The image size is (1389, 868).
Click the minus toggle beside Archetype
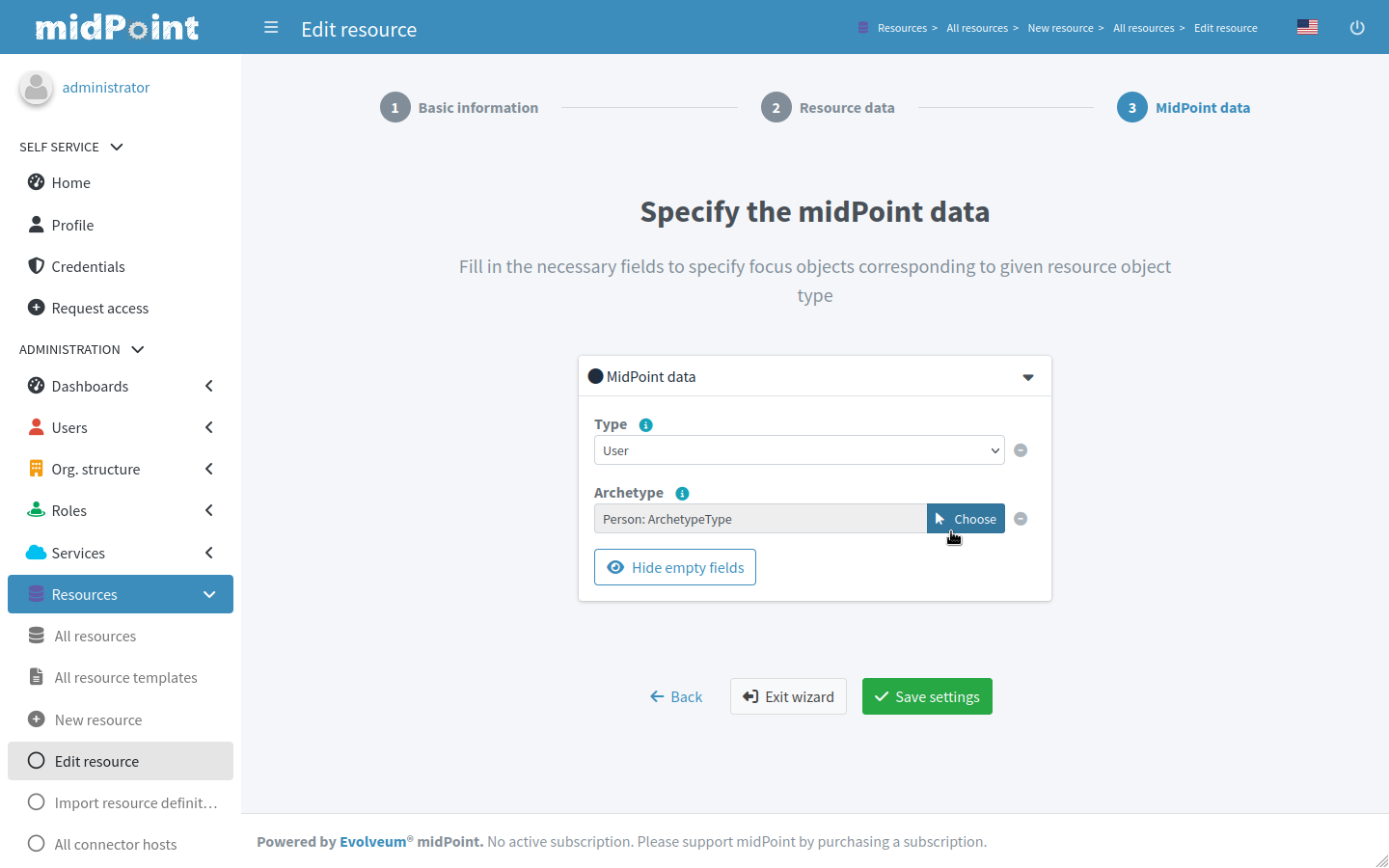click(x=1021, y=518)
